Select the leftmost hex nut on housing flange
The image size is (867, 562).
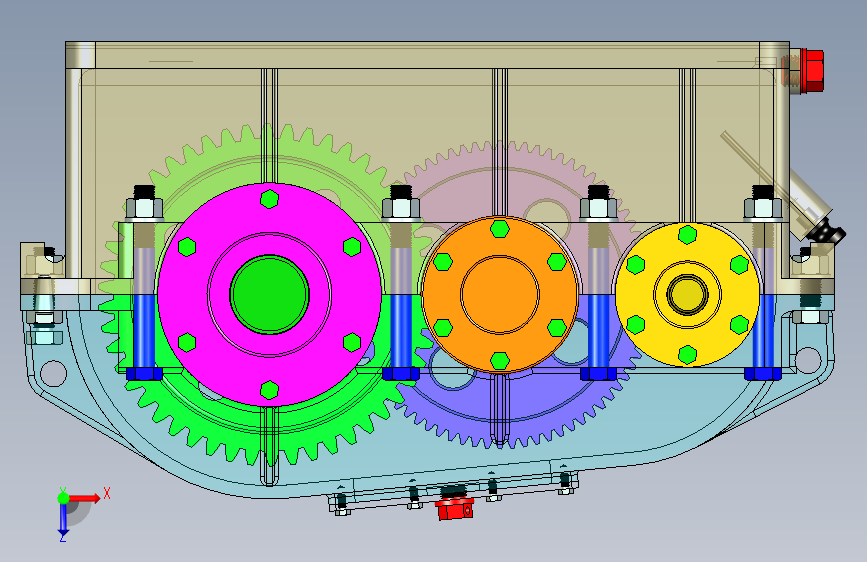click(x=144, y=209)
